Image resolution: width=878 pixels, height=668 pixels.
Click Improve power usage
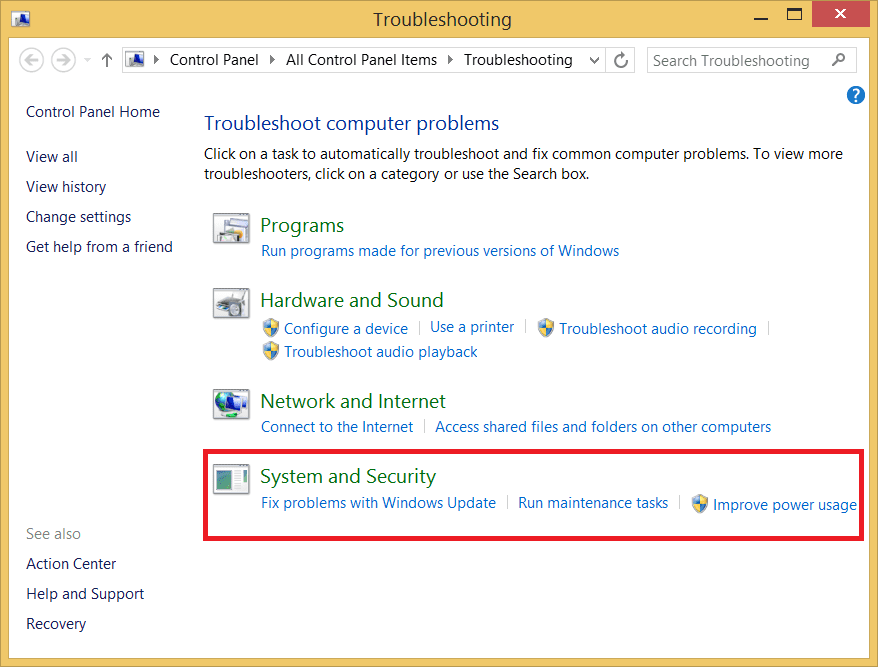[x=784, y=504]
